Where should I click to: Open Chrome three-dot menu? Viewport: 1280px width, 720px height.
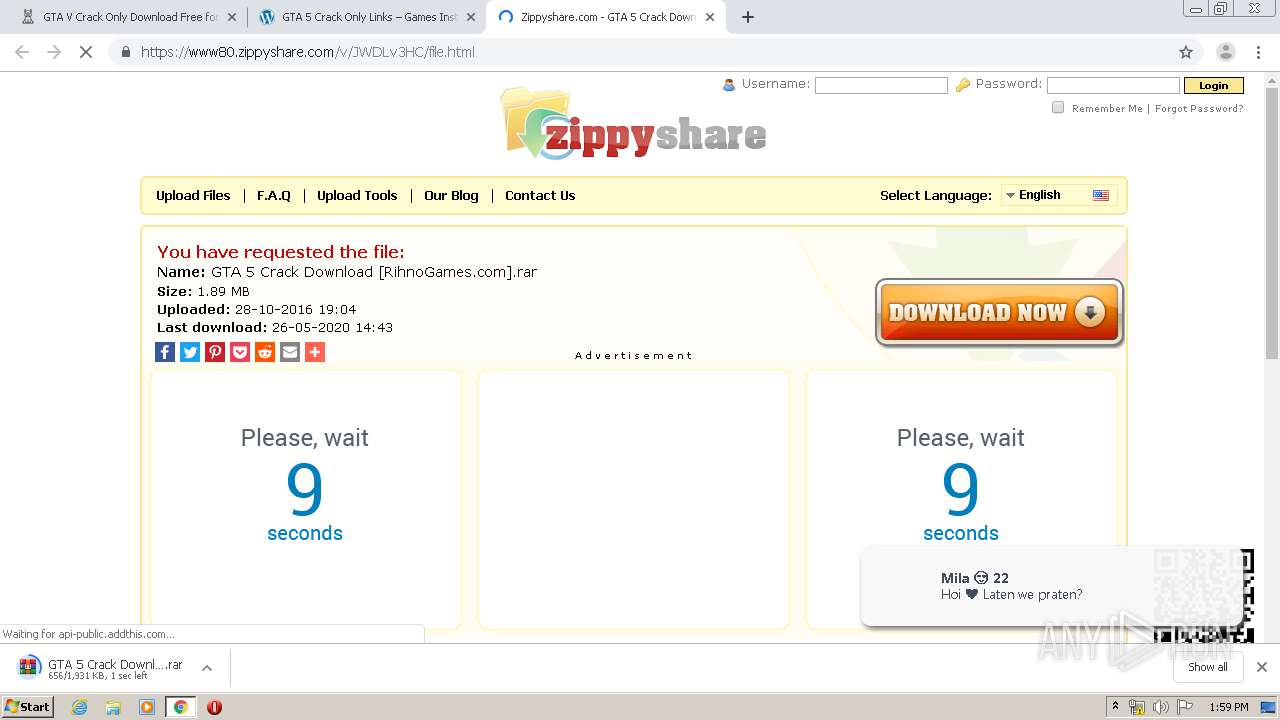(x=1259, y=52)
